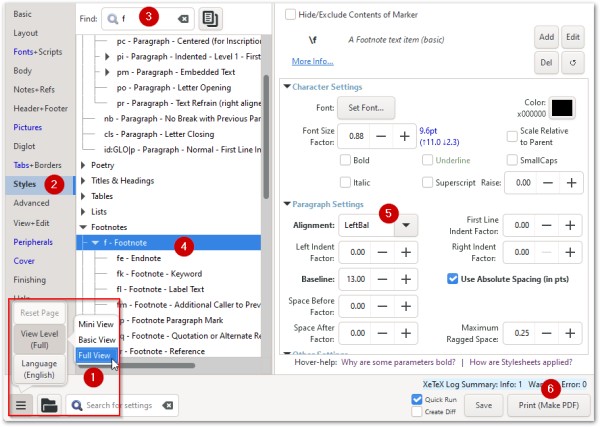Uncheck Use Absolute Spacing (in pts)

(452, 279)
